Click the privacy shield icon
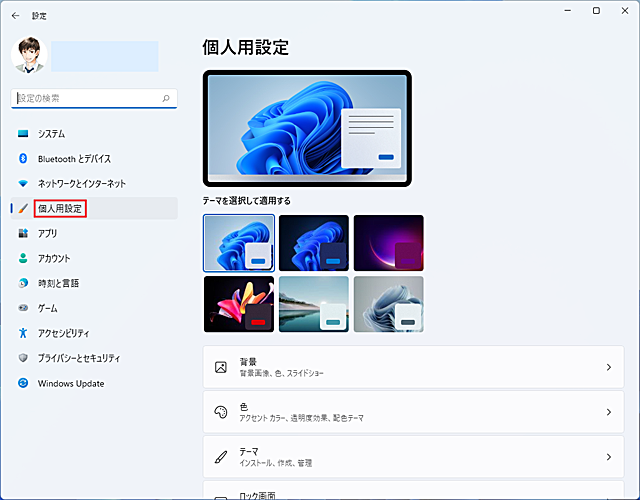Viewport: 640px width, 500px height. click(23, 358)
